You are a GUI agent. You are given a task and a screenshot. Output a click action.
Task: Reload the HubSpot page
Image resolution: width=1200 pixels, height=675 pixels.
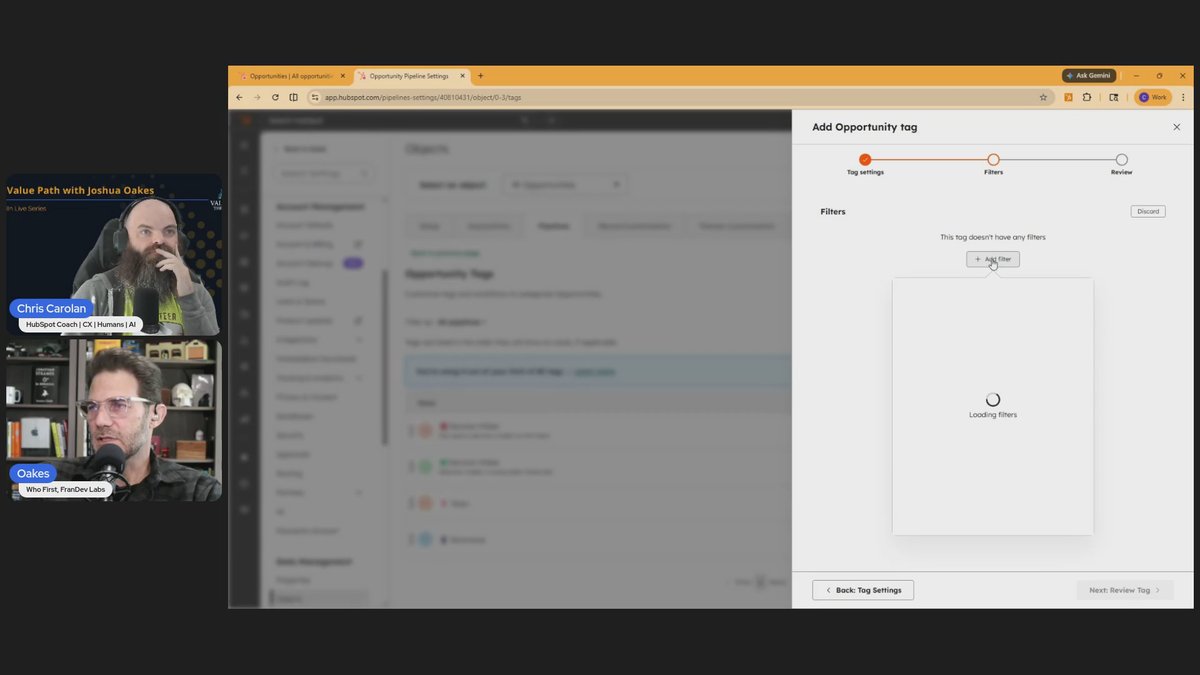[275, 97]
